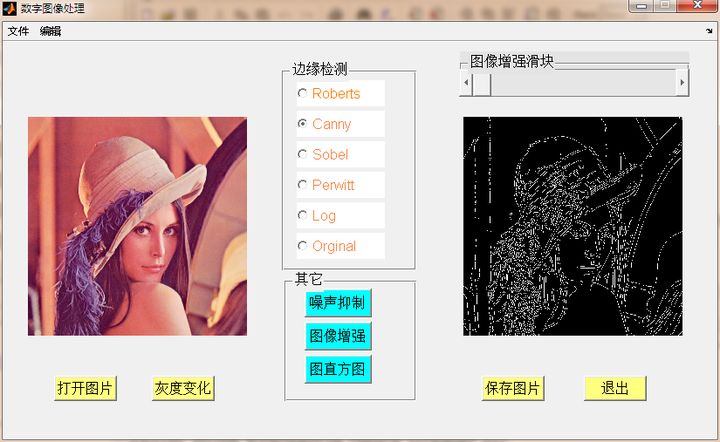This screenshot has height=442, width=720.
Task: Select the Orginal radio button
Action: click(x=340, y=246)
